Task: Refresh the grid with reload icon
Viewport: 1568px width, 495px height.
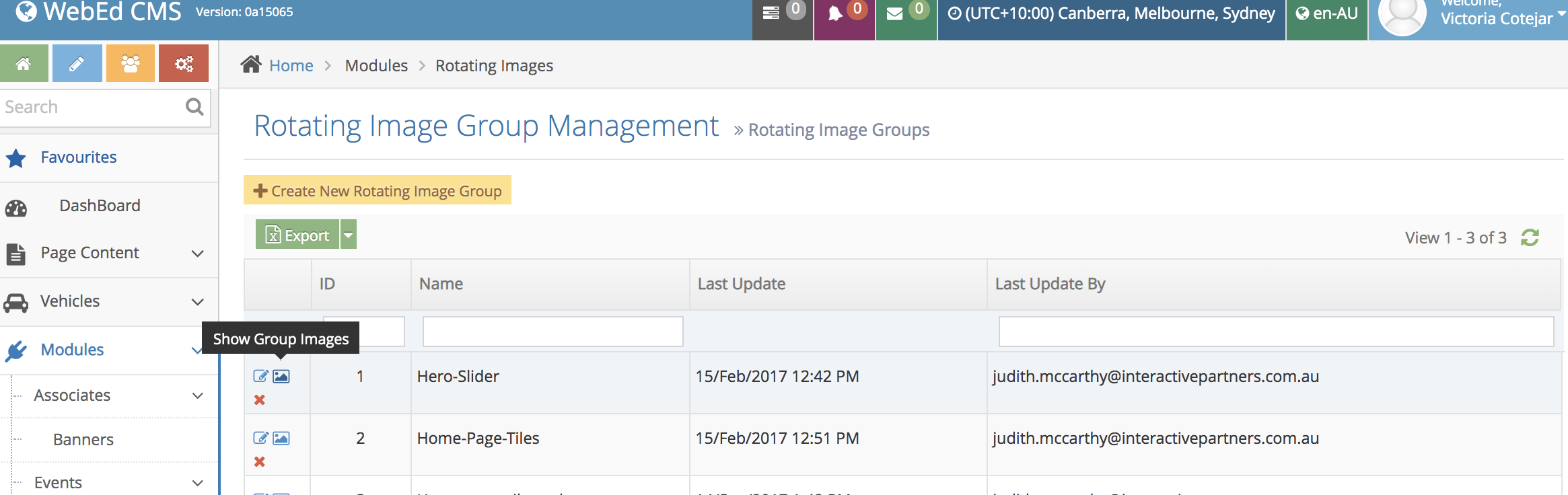Action: (x=1530, y=237)
